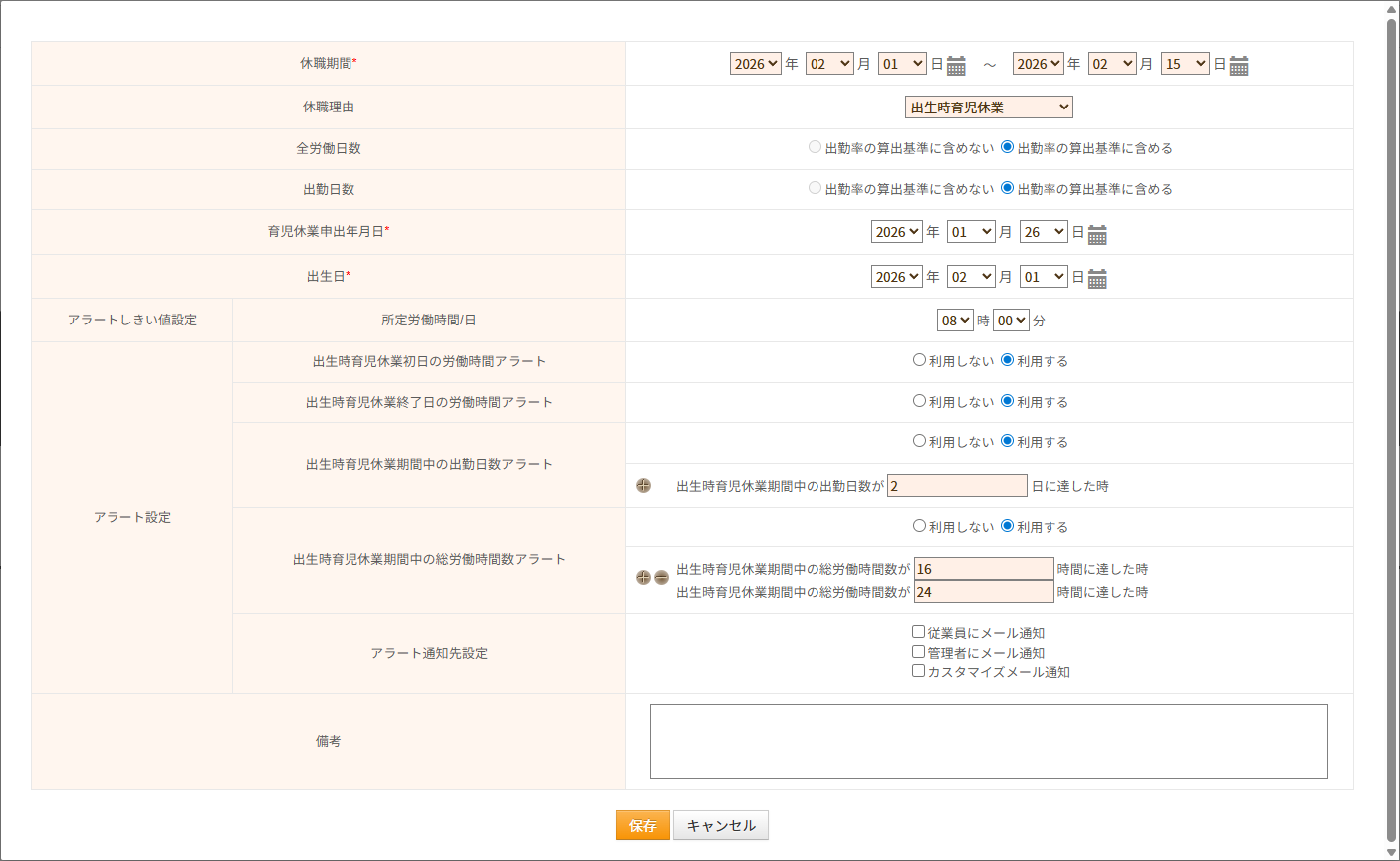The width and height of the screenshot is (1400, 861).
Task: Open calendar icon for 出生日
Action: click(1097, 279)
